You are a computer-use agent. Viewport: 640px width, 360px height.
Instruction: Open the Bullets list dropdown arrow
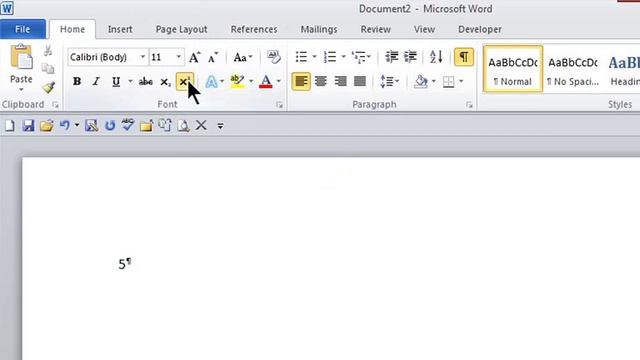(314, 57)
